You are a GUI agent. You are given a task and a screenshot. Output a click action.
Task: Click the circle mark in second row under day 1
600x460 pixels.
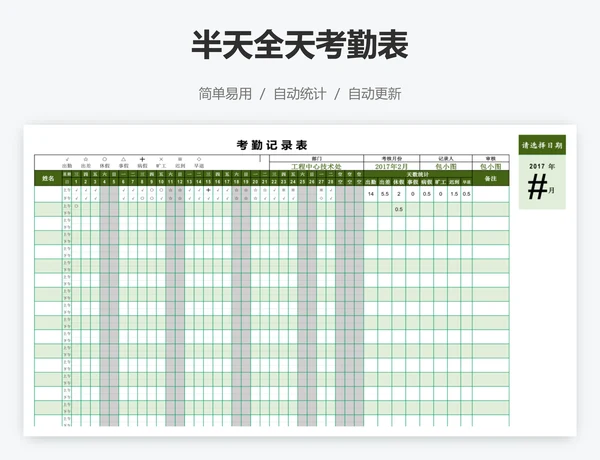tap(76, 206)
